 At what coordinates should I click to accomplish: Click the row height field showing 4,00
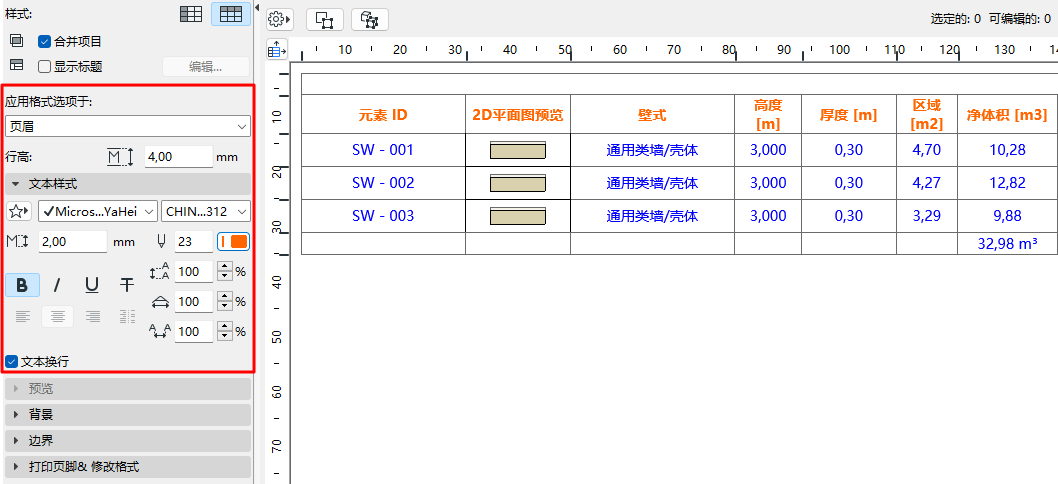coord(179,157)
